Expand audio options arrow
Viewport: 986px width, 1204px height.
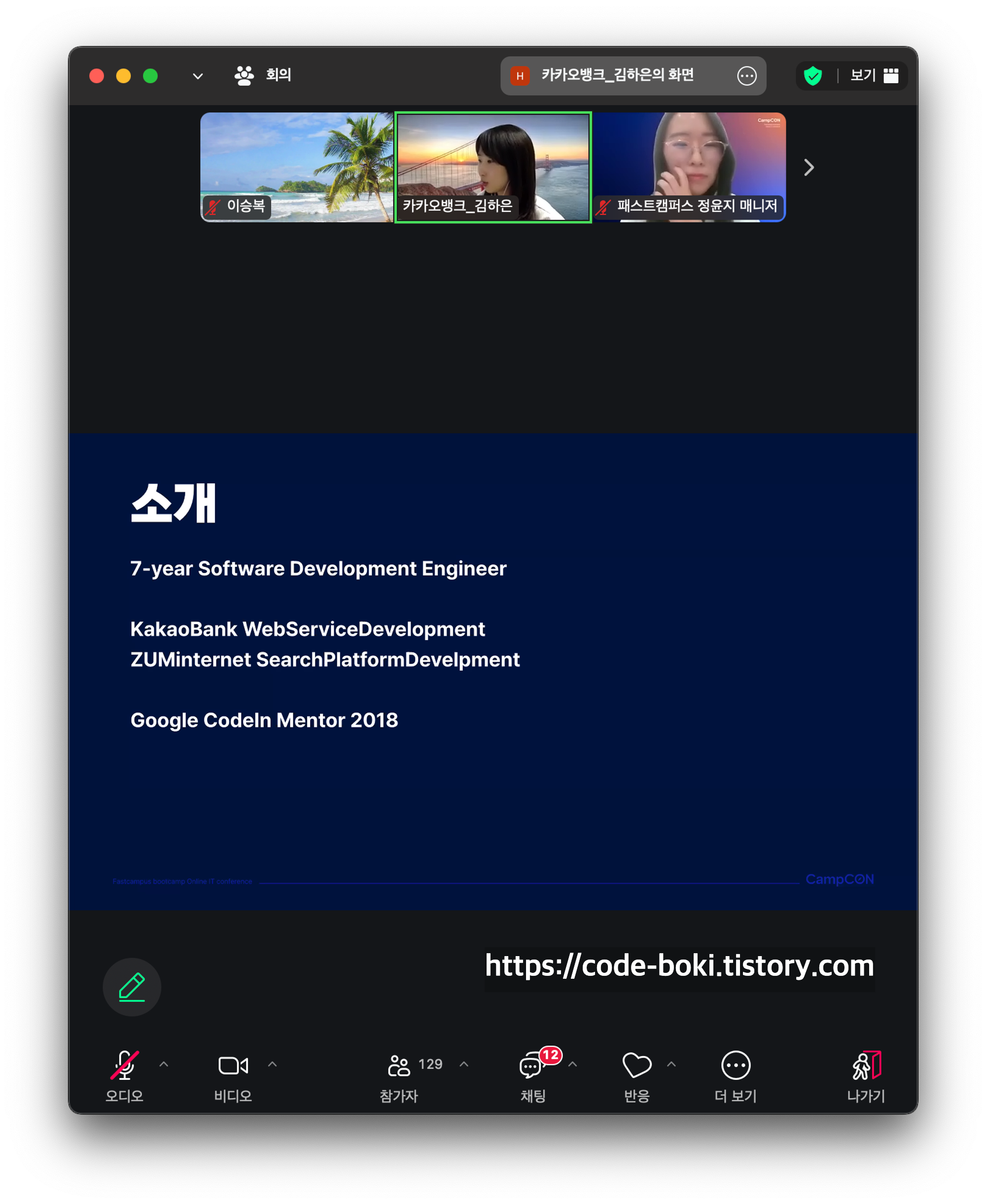tap(164, 1065)
